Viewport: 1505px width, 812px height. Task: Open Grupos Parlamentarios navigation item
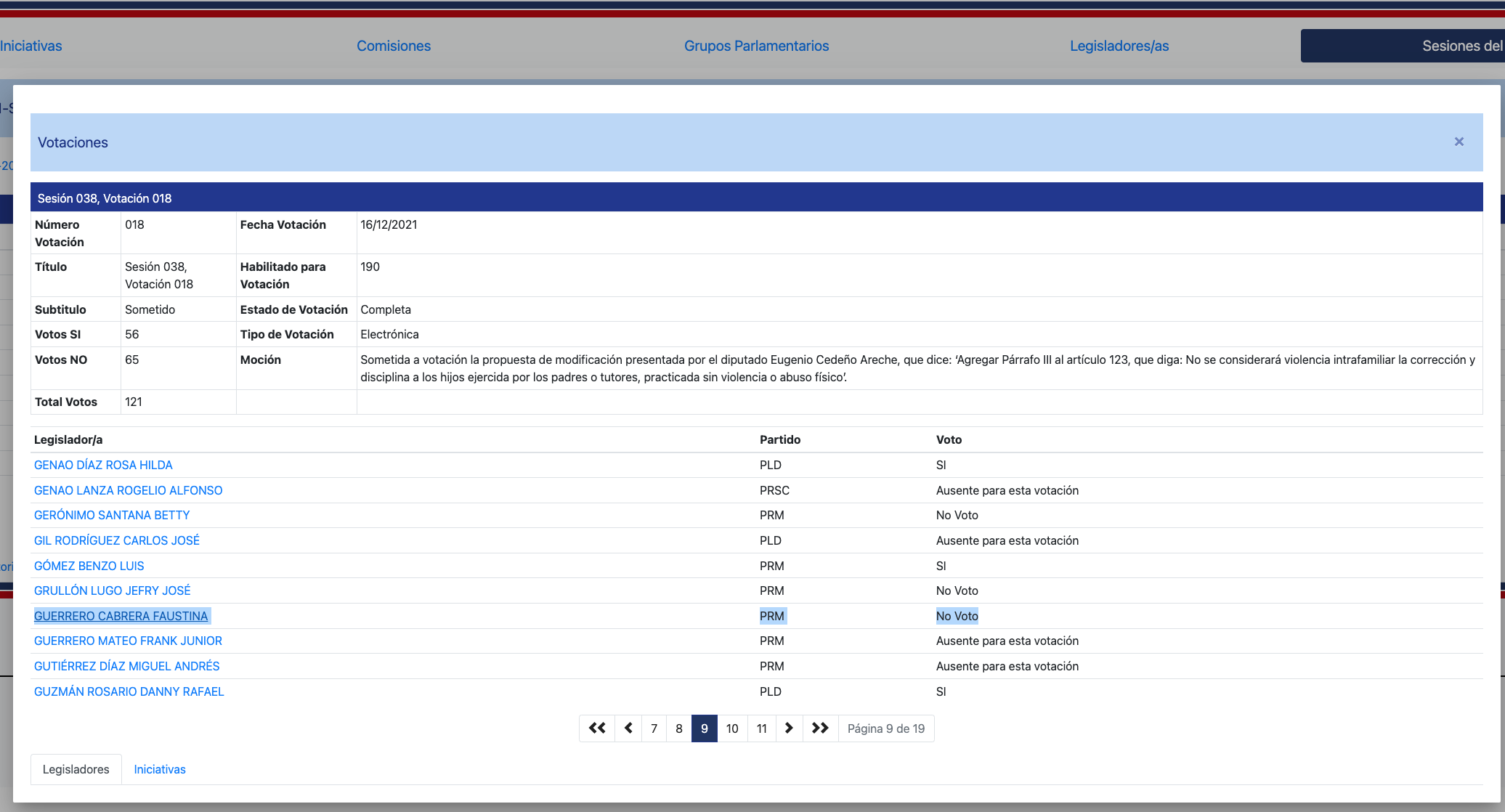(756, 46)
